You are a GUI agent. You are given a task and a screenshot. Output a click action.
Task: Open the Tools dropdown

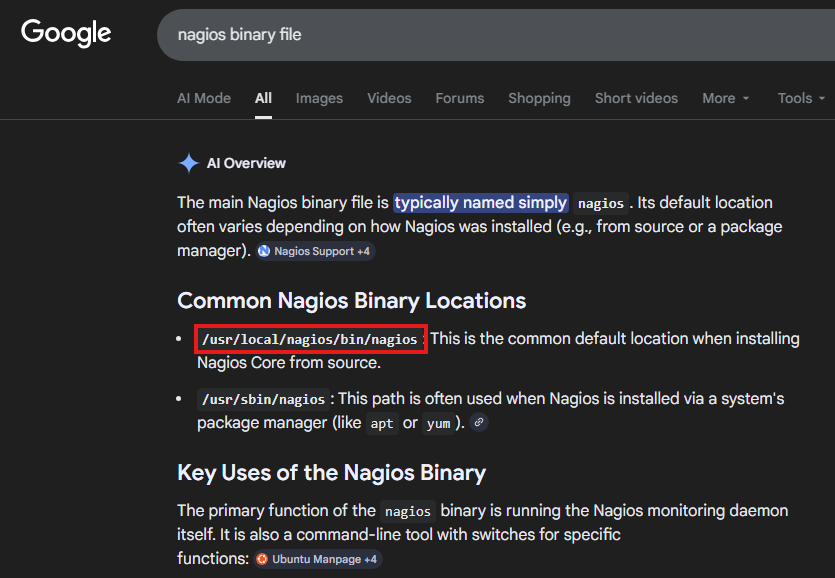pyautogui.click(x=801, y=98)
